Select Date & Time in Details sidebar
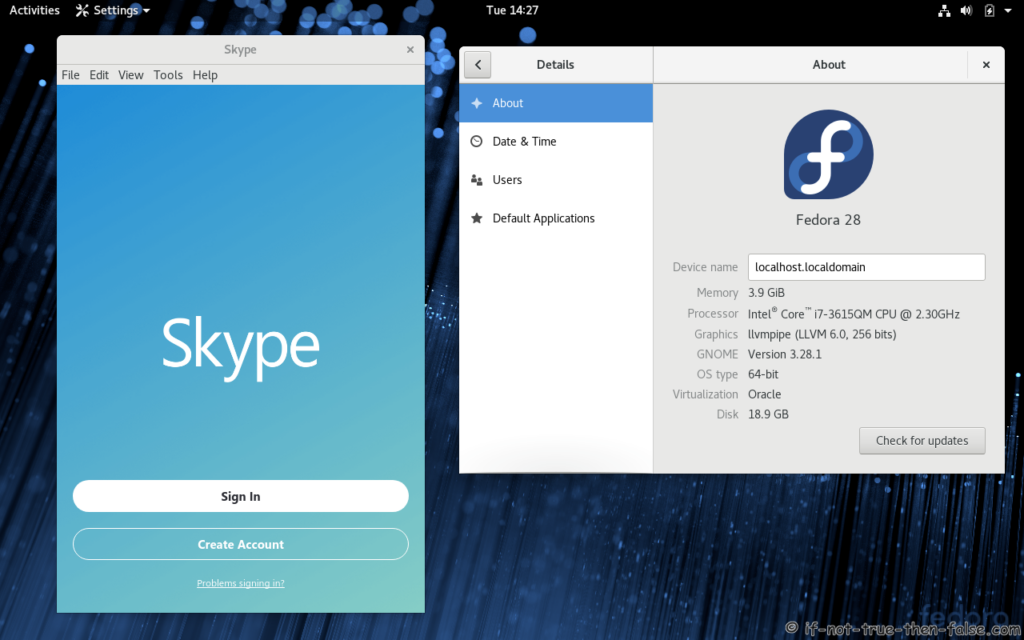This screenshot has width=1024, height=640. 556,141
